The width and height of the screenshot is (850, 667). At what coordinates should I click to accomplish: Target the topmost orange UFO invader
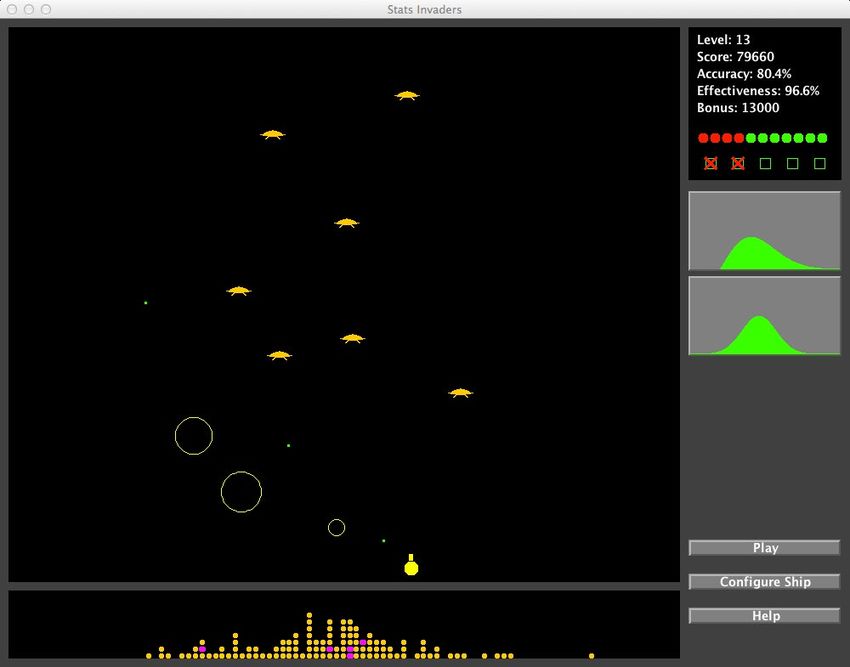click(407, 95)
